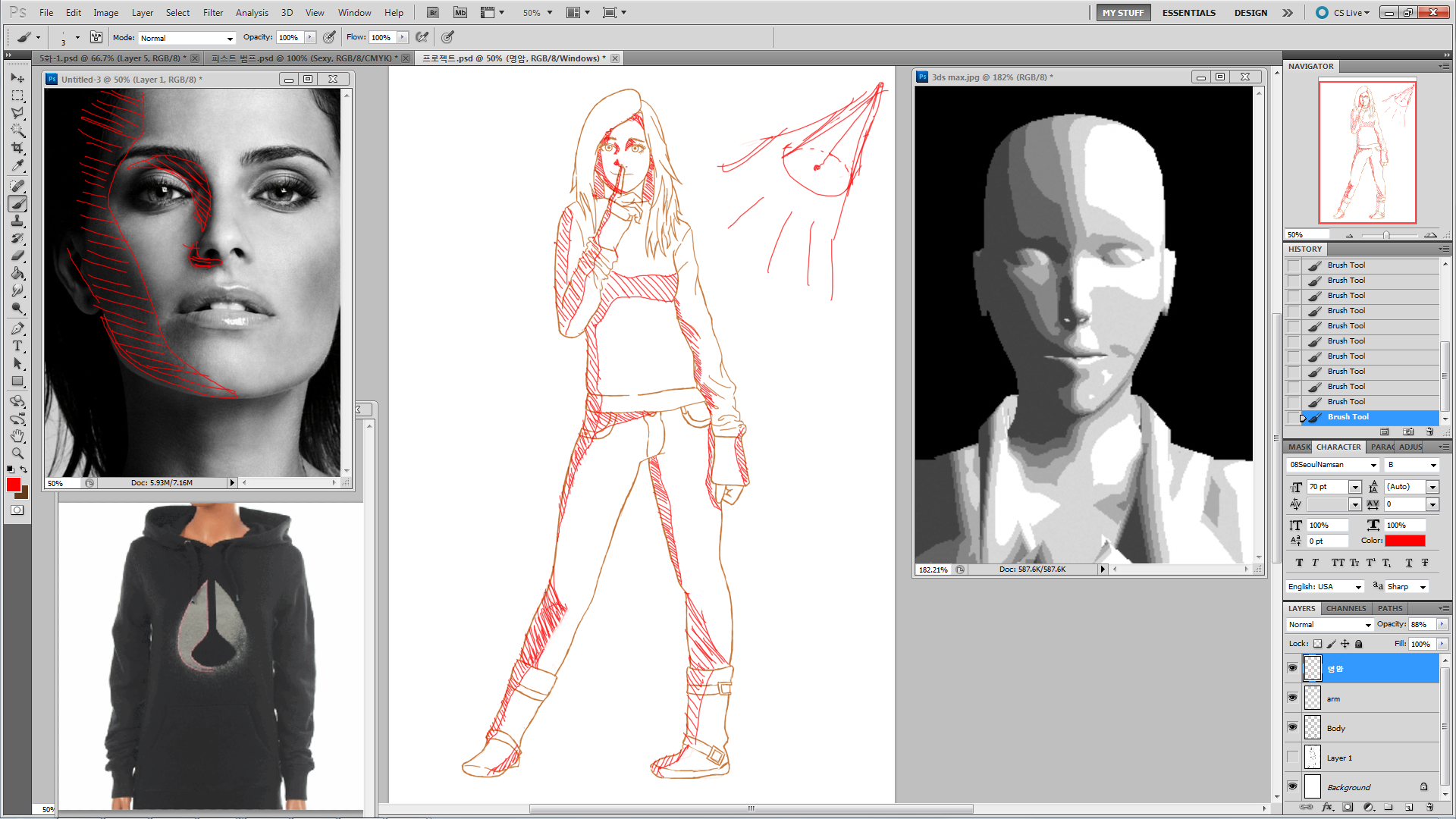Select the Hand tool
This screenshot has height=819, width=1456.
tap(17, 436)
